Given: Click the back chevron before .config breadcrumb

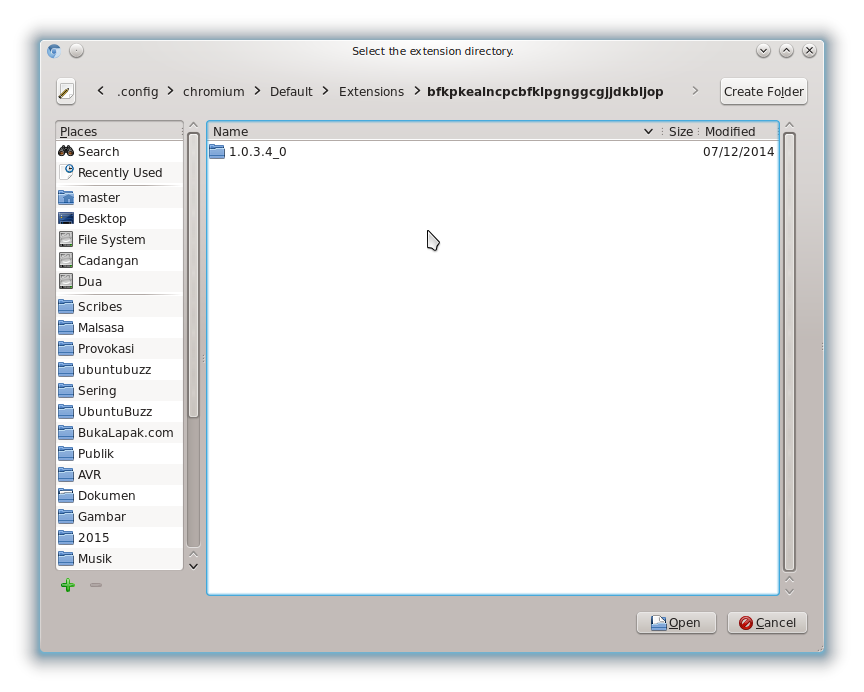Looking at the screenshot, I should click(101, 90).
